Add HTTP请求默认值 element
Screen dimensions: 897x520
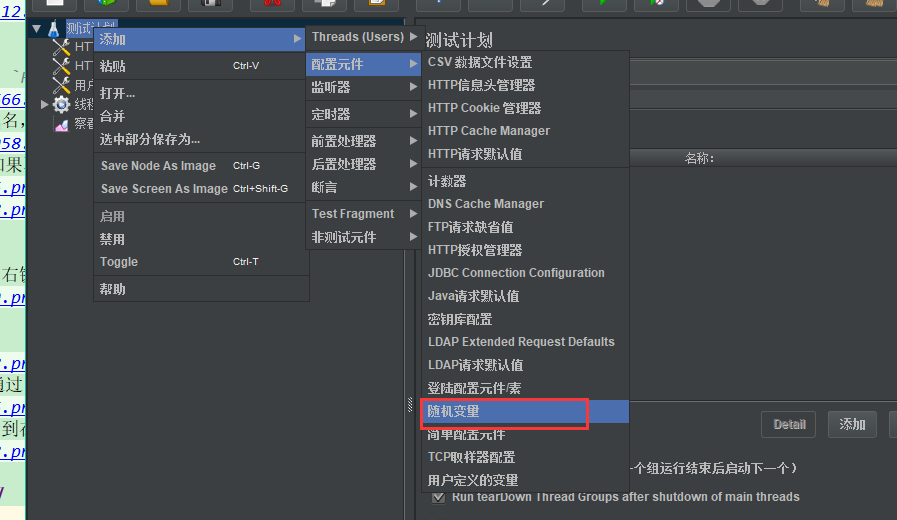pos(525,154)
